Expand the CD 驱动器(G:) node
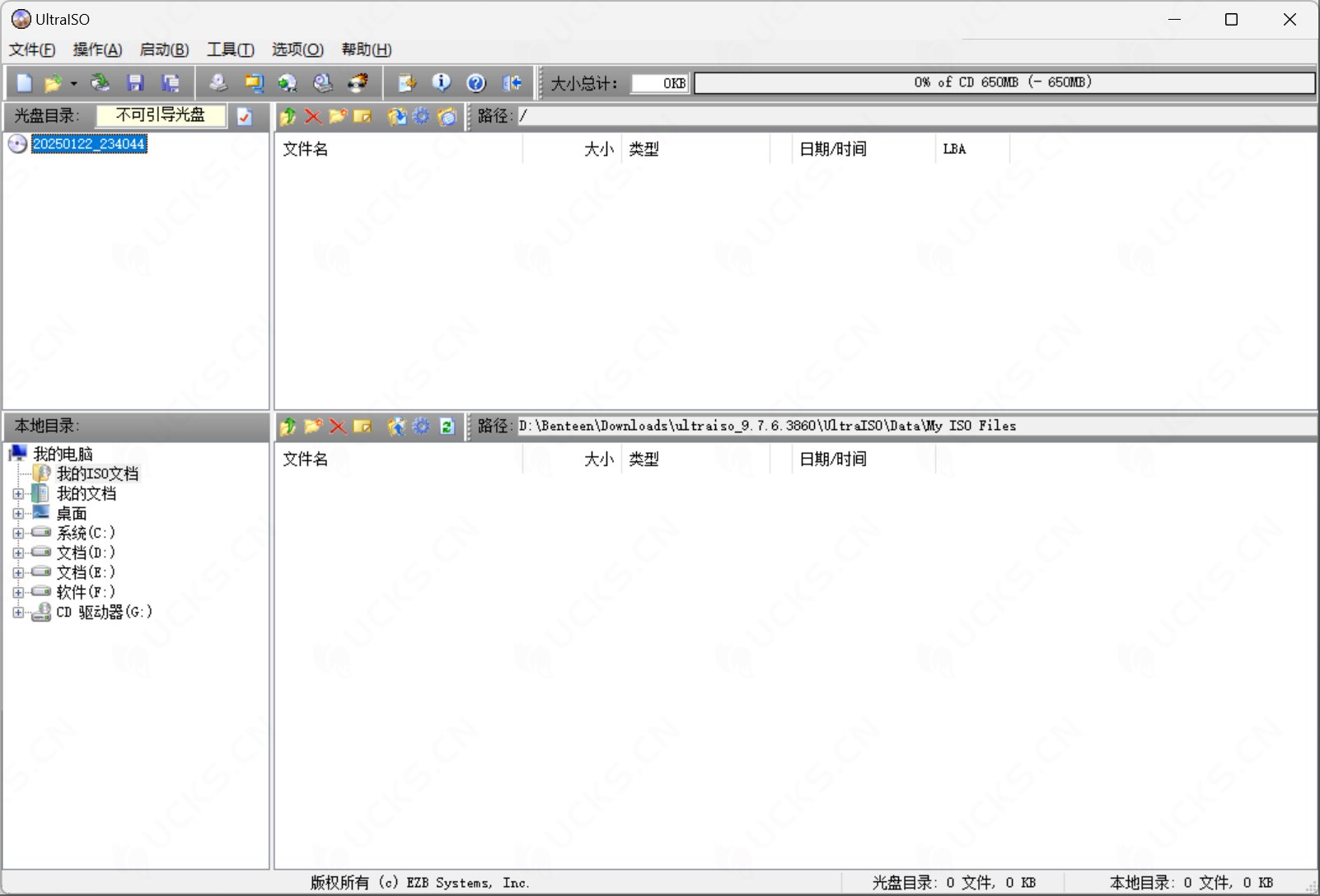The height and width of the screenshot is (896, 1320). (18, 612)
